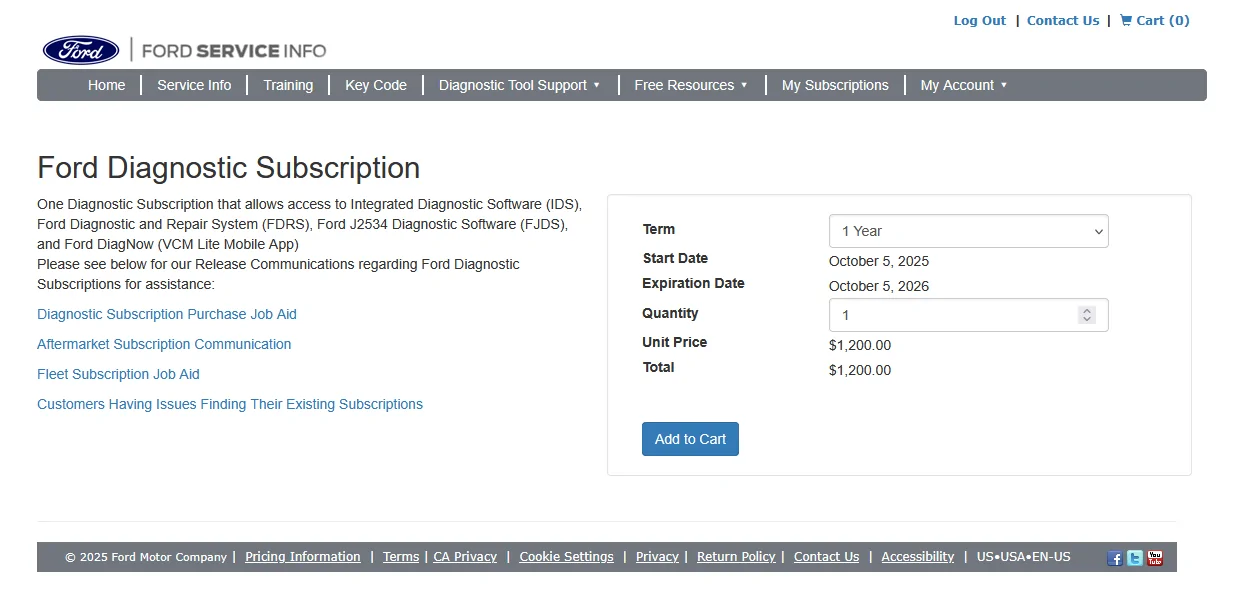Open the shopping Cart (0) link
1237x603 pixels.
pos(1155,21)
